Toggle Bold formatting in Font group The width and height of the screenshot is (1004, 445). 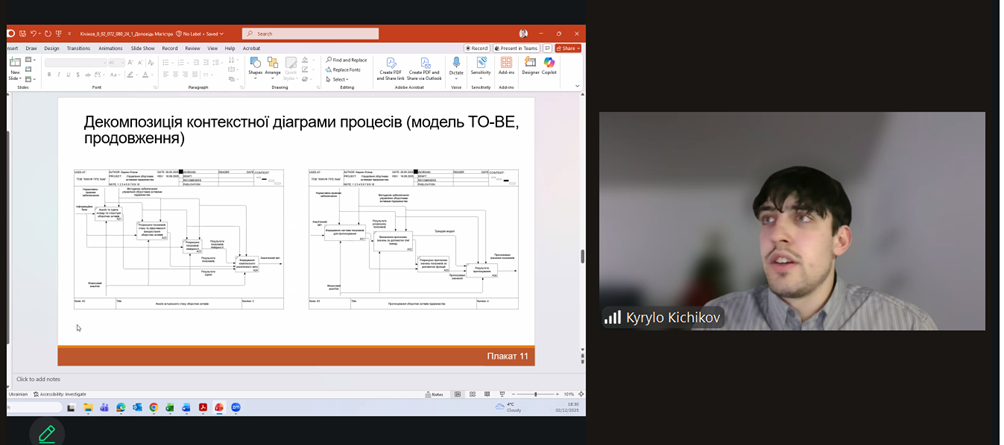[49, 74]
